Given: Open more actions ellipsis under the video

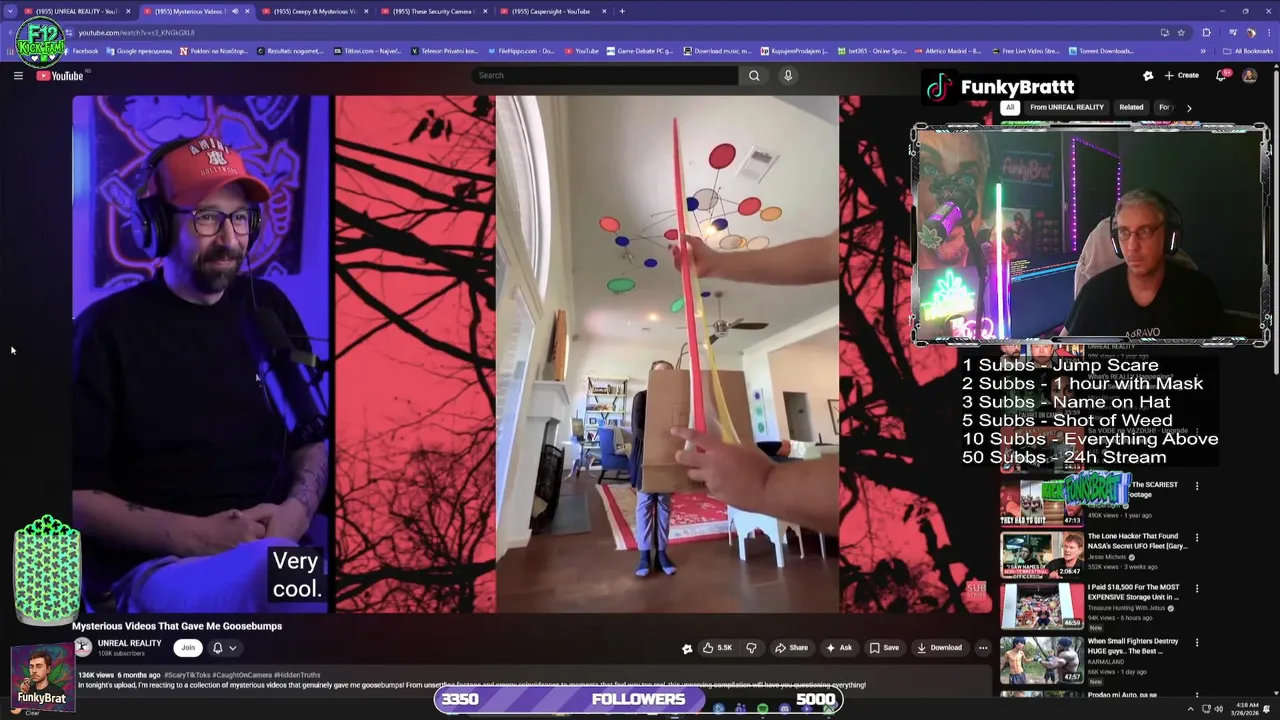Looking at the screenshot, I should pyautogui.click(x=983, y=647).
